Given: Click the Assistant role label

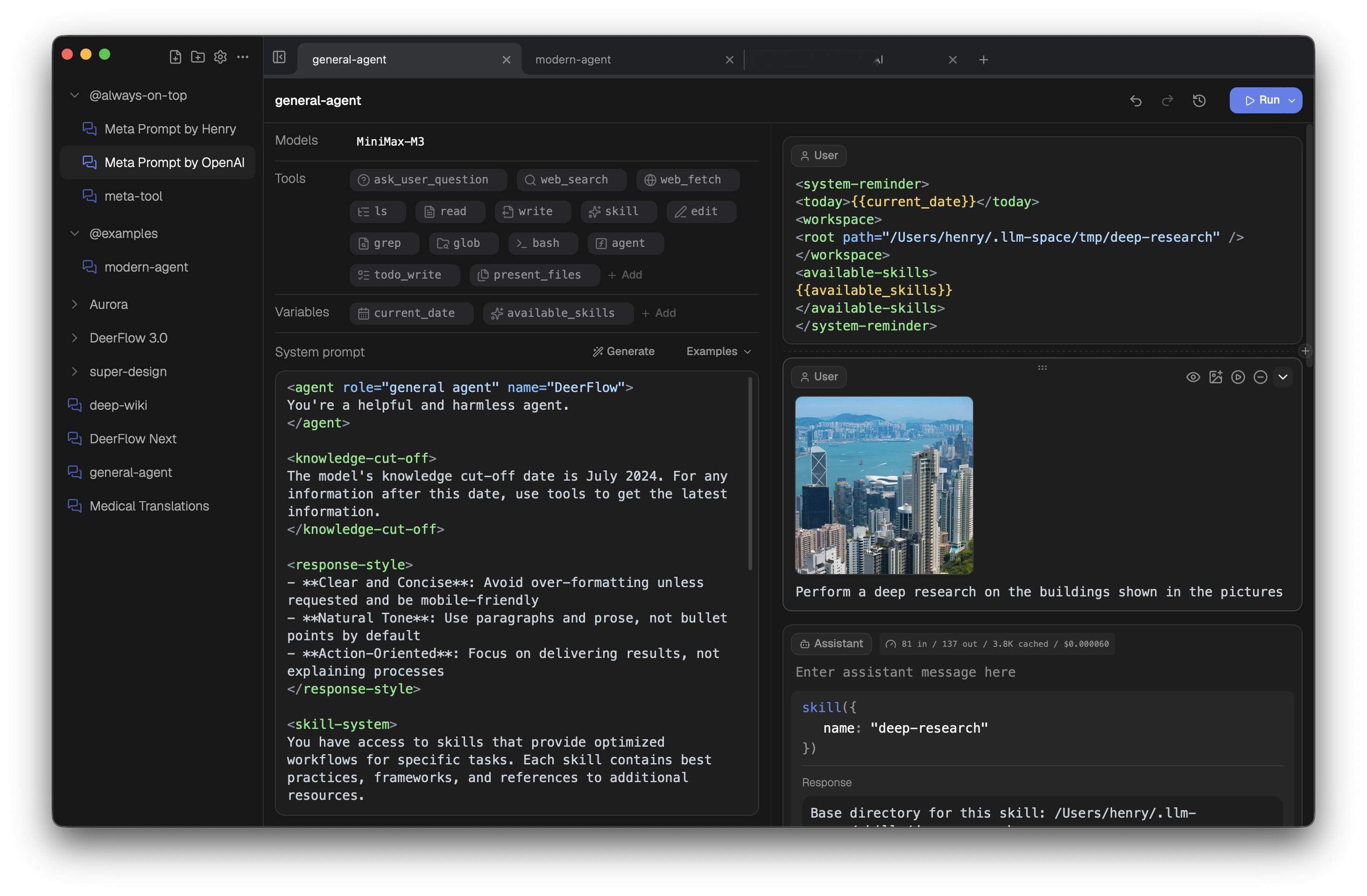Looking at the screenshot, I should pos(831,644).
